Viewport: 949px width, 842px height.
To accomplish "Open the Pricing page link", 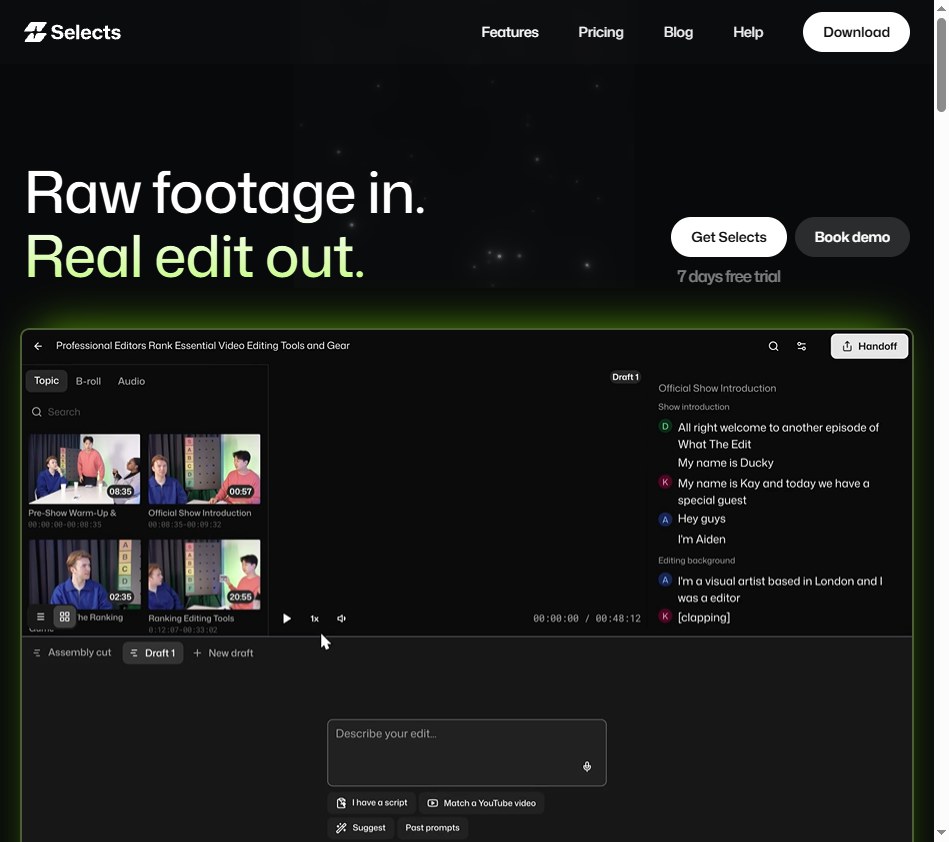I will (x=601, y=32).
